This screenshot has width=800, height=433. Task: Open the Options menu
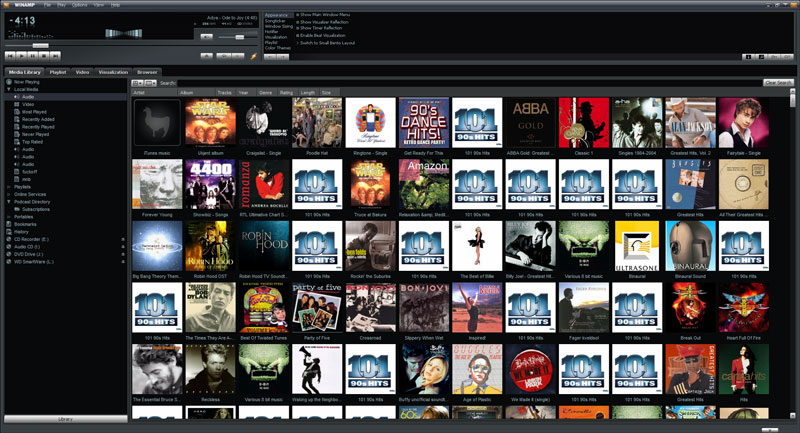pyautogui.click(x=80, y=5)
